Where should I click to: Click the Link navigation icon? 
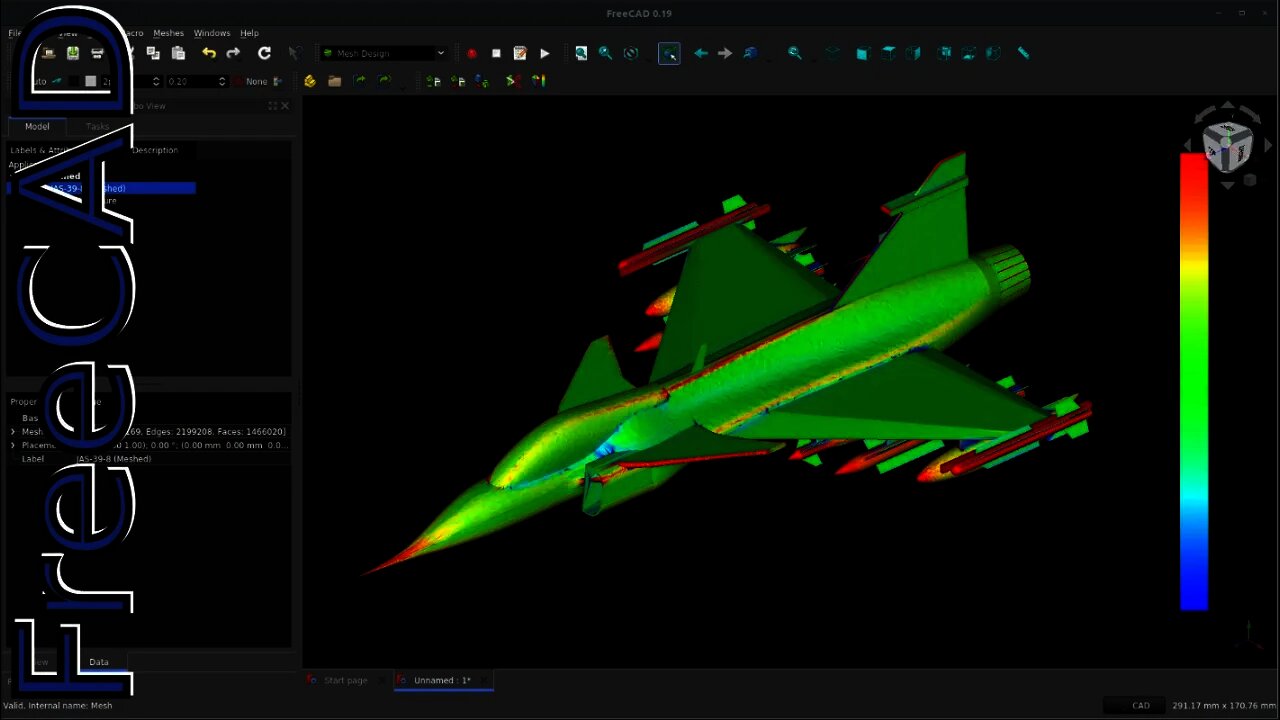[750, 53]
